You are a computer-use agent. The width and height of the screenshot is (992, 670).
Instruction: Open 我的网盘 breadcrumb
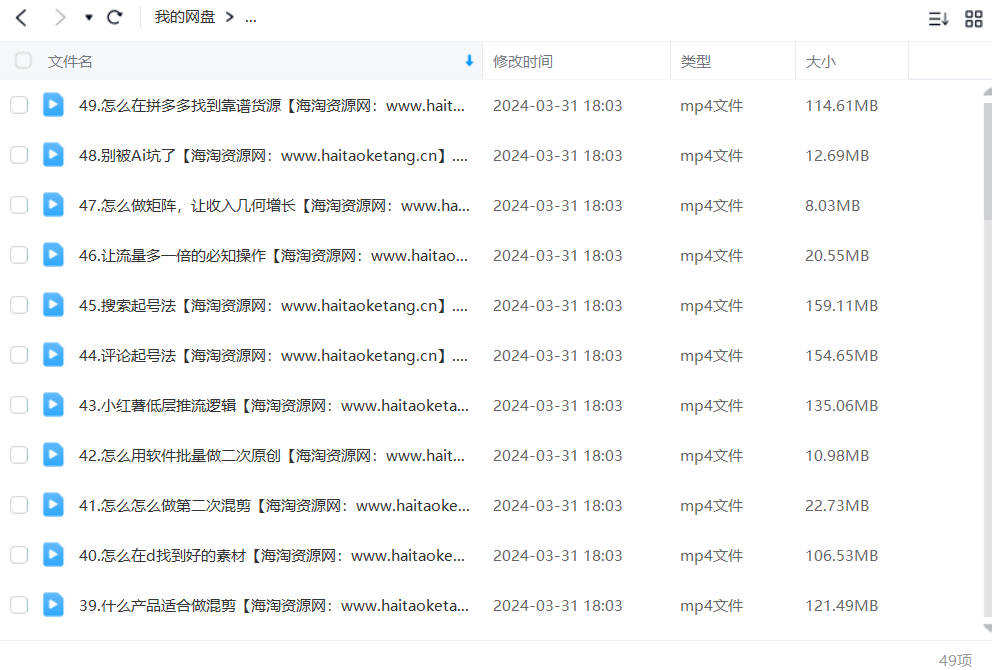pos(185,17)
